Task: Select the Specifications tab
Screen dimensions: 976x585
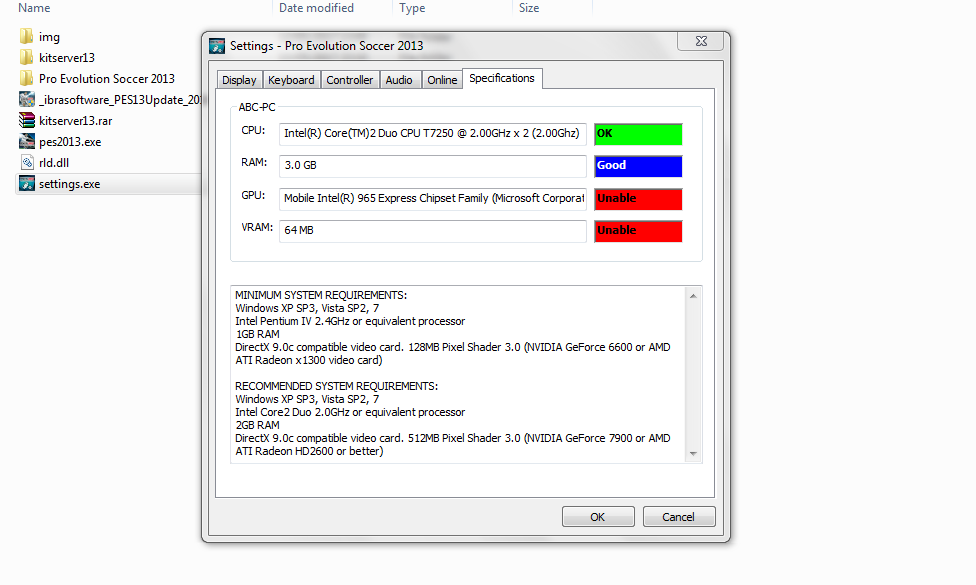Action: click(x=502, y=78)
